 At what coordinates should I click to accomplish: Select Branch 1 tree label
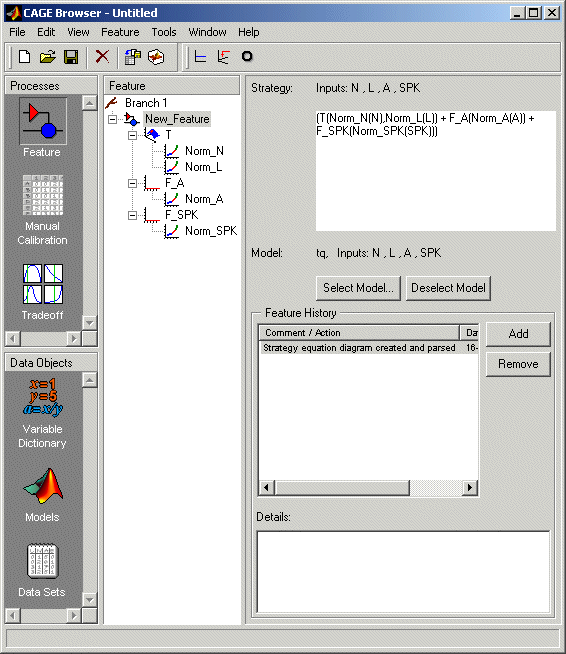pyautogui.click(x=146, y=103)
